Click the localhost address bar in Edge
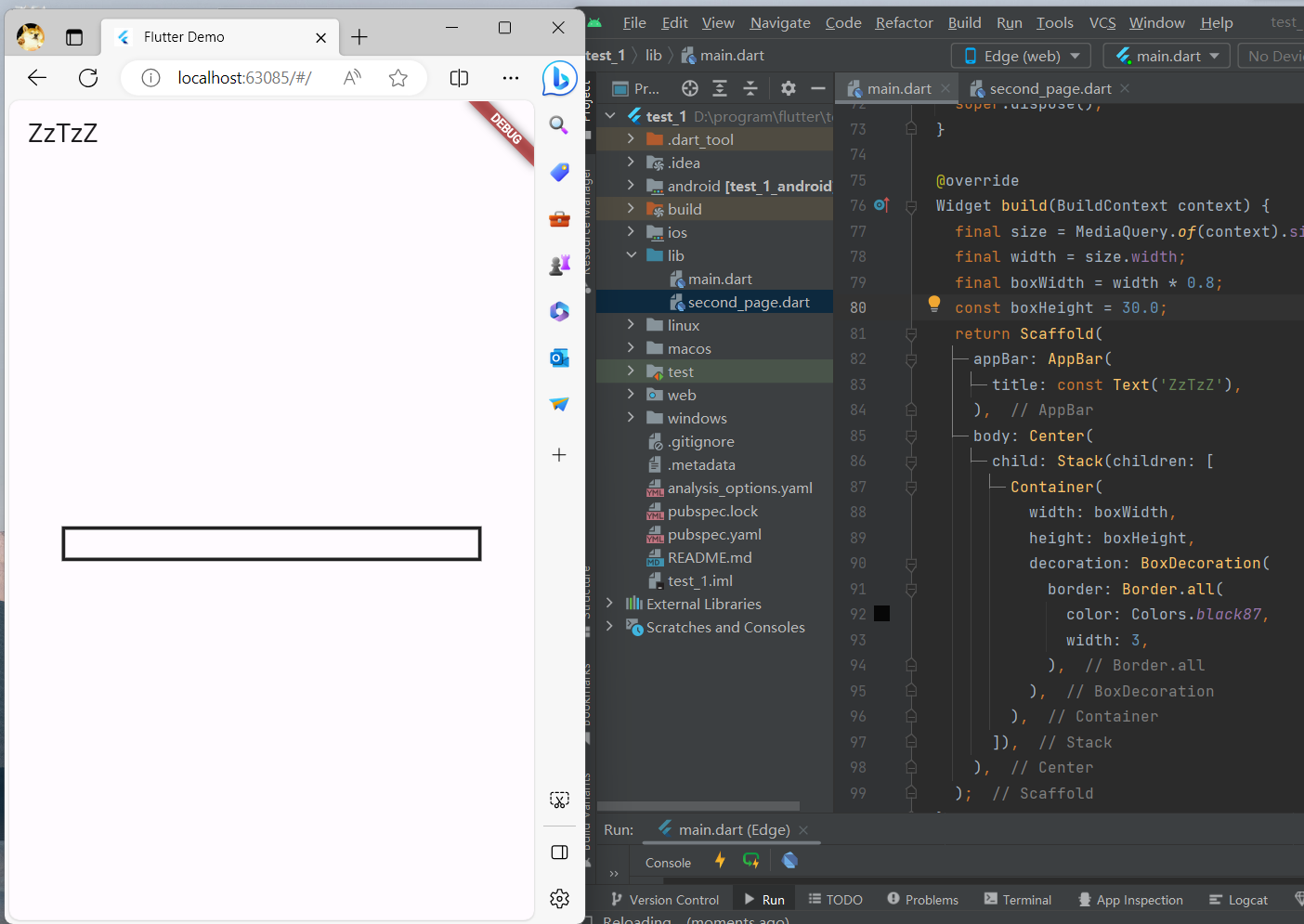 click(244, 78)
